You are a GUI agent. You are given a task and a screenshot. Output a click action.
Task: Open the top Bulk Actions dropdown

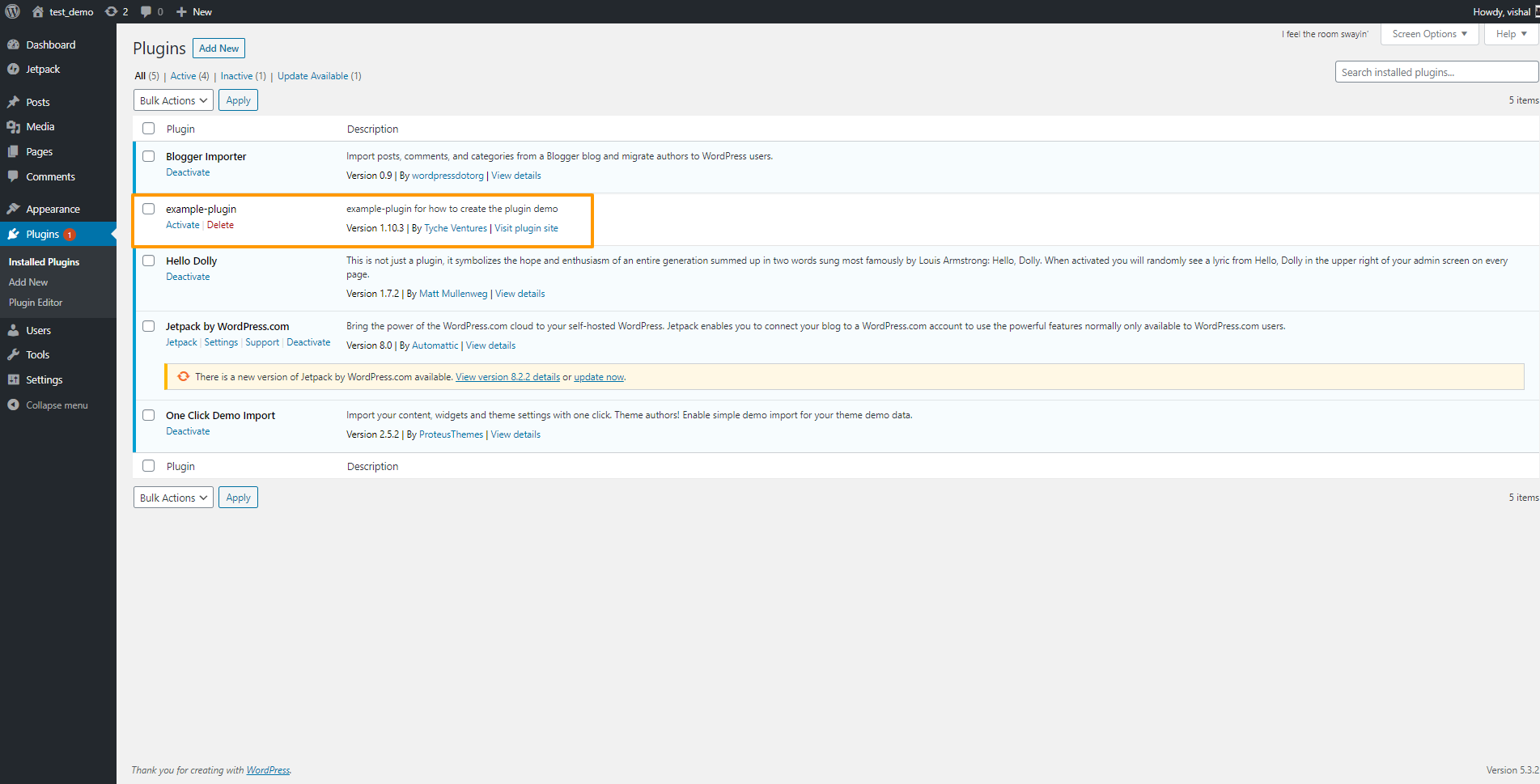point(173,100)
